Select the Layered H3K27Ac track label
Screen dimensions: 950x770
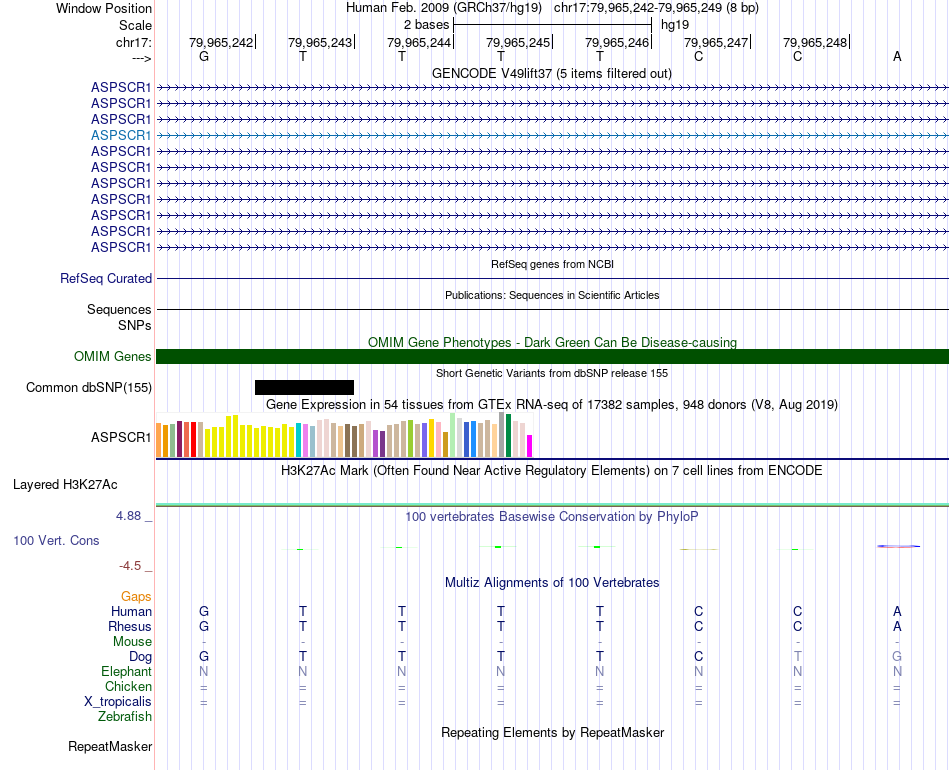click(x=65, y=485)
